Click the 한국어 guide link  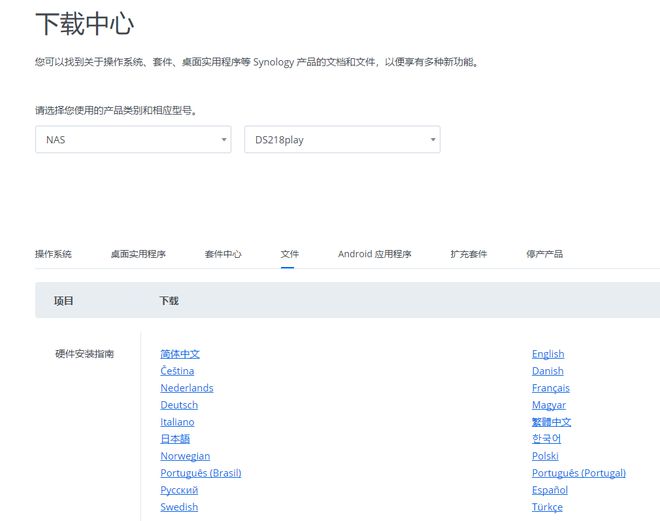tap(547, 439)
